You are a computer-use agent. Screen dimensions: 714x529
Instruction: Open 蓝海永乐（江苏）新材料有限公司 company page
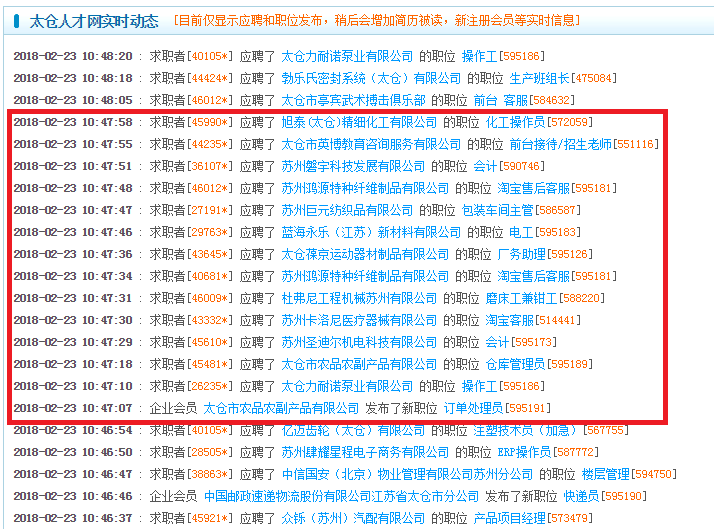coord(371,232)
